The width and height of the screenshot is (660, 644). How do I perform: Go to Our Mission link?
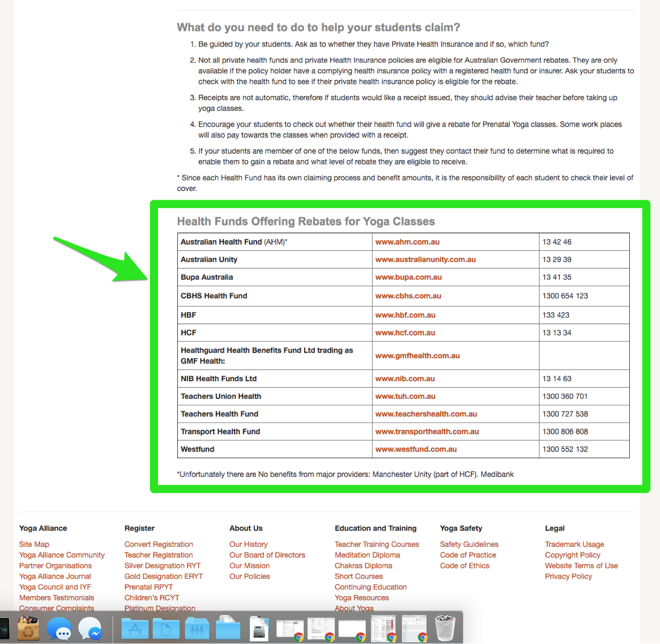(250, 566)
